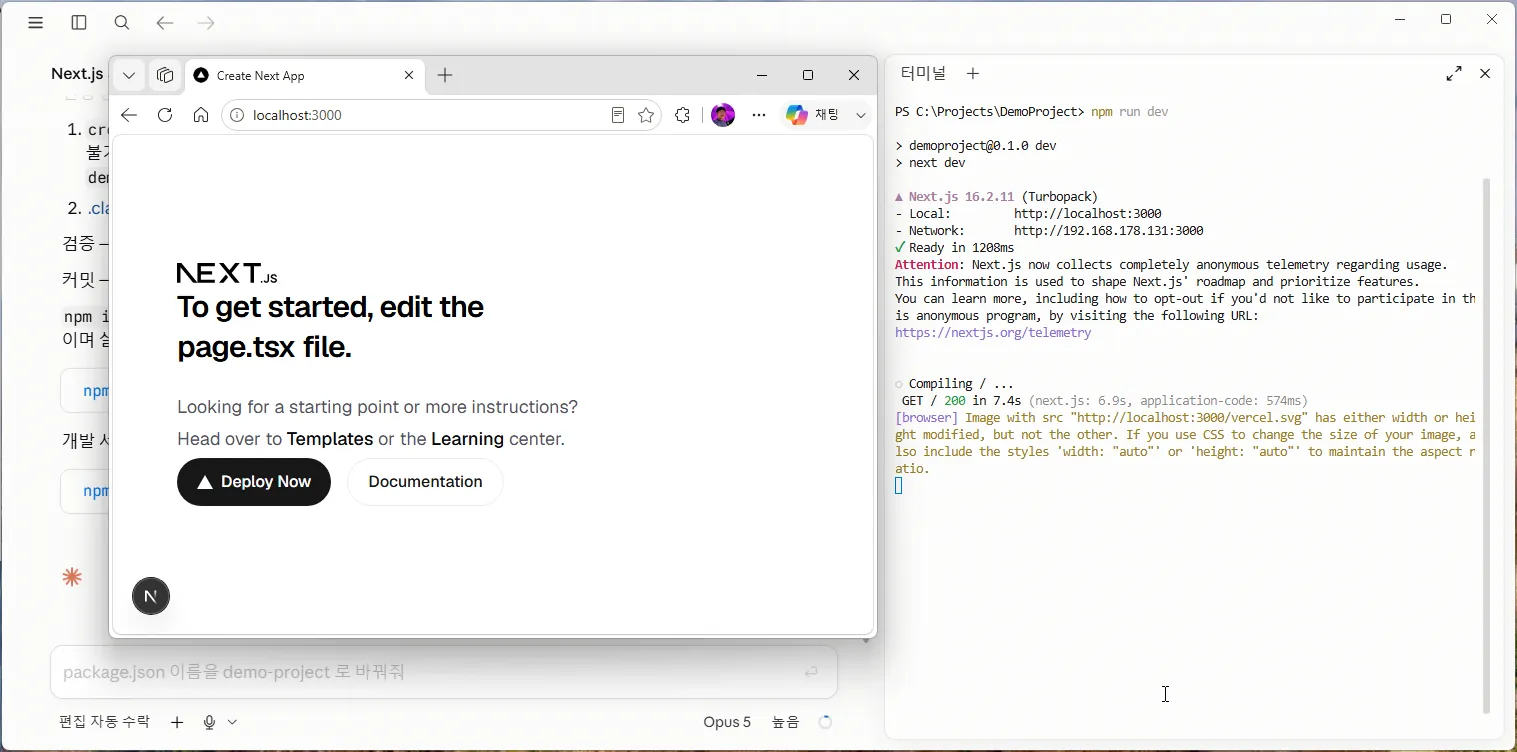The height and width of the screenshot is (752, 1517).
Task: Toggle the 편집 자동 수락 mode
Action: point(104,721)
